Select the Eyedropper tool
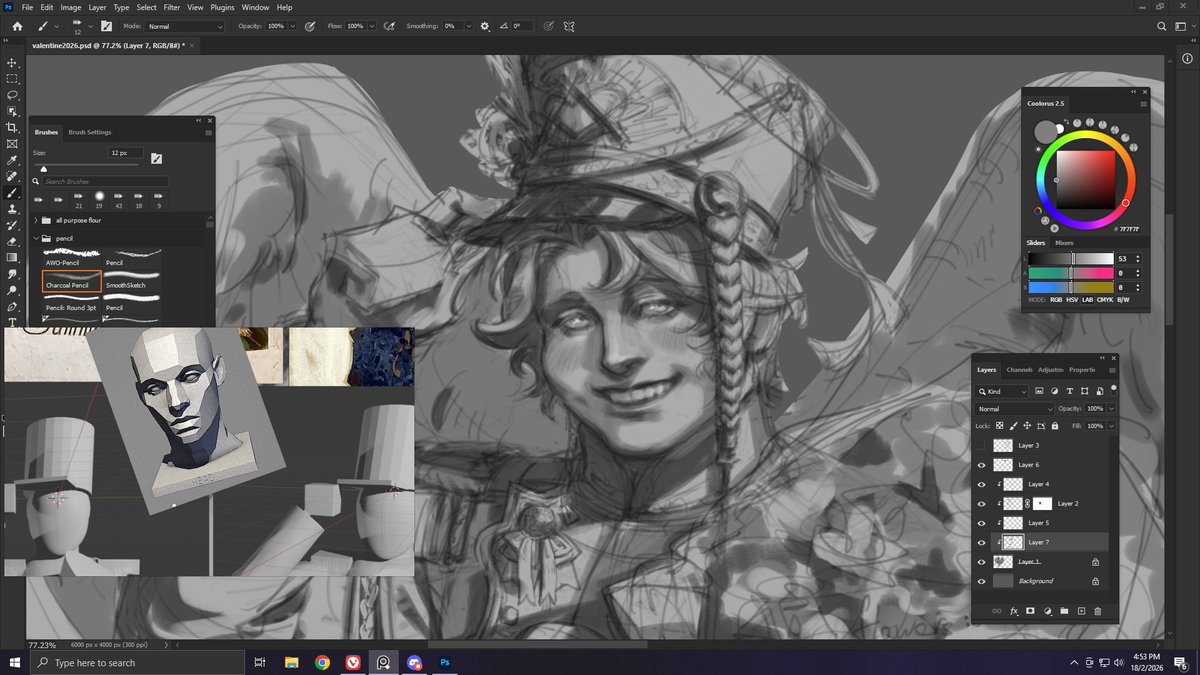This screenshot has width=1200, height=675. [x=12, y=160]
